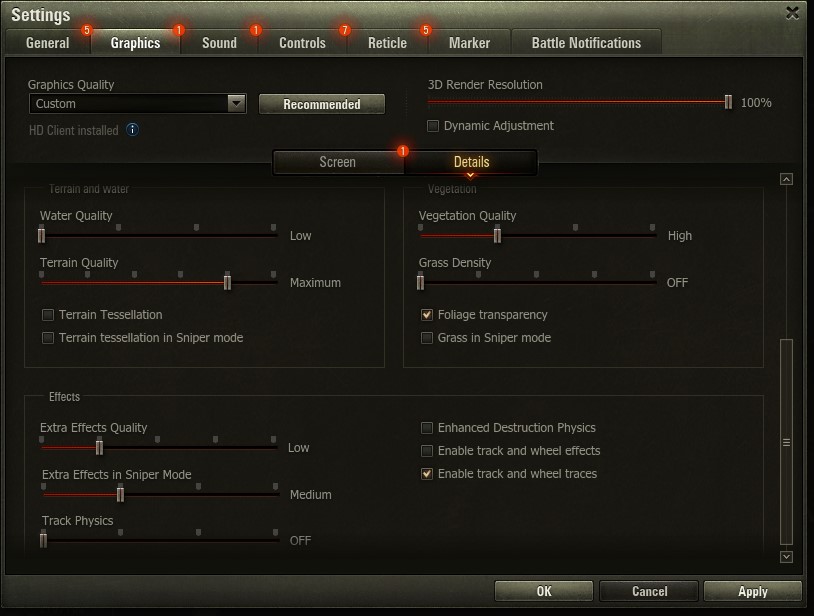Click the vertical scrollbar thumb

coord(786,441)
